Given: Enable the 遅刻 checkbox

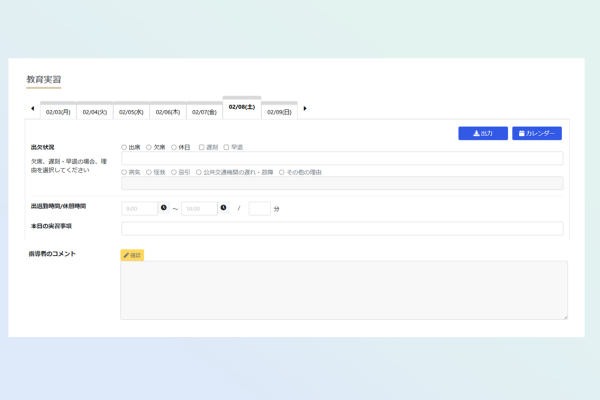Looking at the screenshot, I should click(x=201, y=147).
